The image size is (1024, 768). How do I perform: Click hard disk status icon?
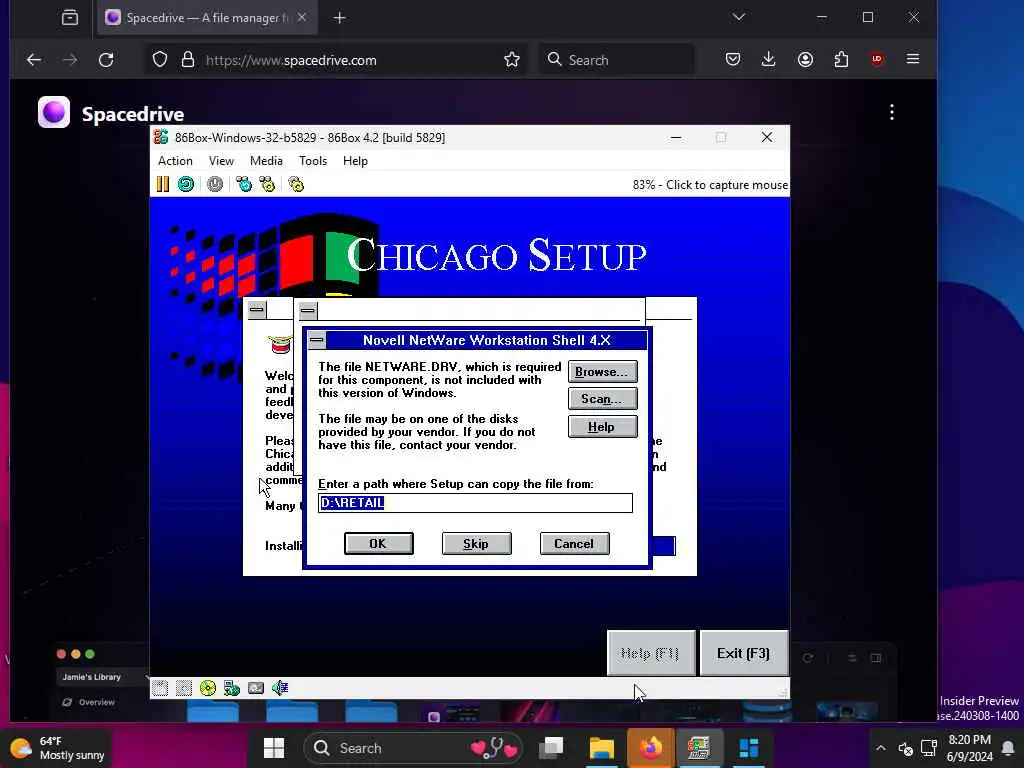pos(256,688)
